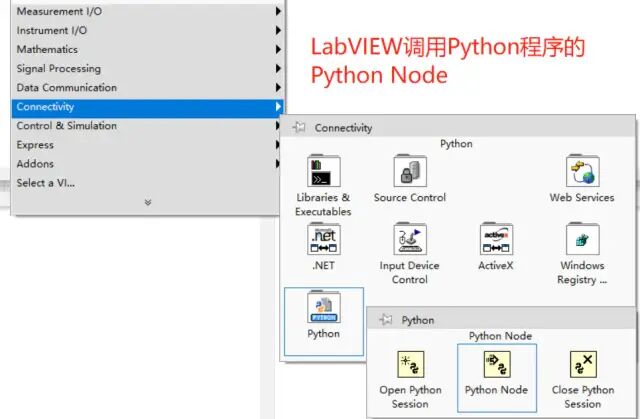Screen dimensions: 640x419
Task: Expand the Addons submenu arrow
Action: pos(278,164)
